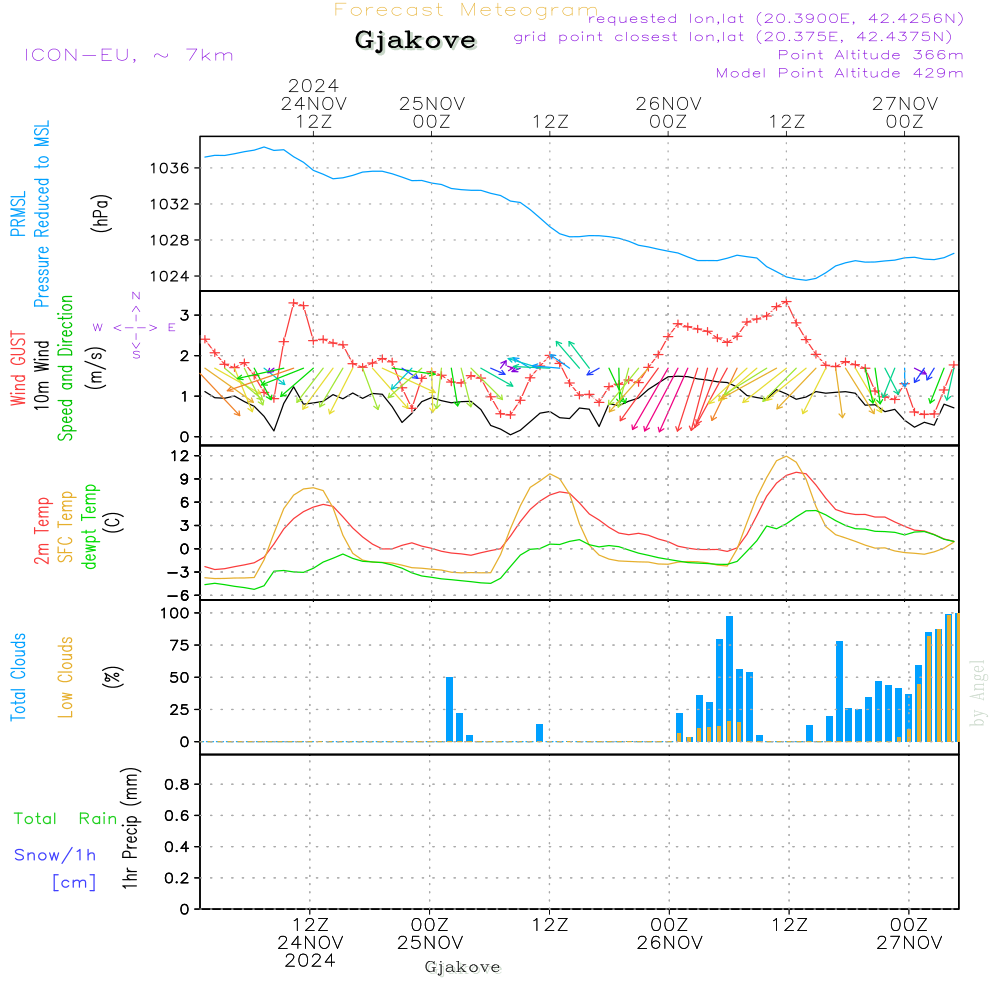Select the bottom axis "00Z 25NOV" label

430,934
